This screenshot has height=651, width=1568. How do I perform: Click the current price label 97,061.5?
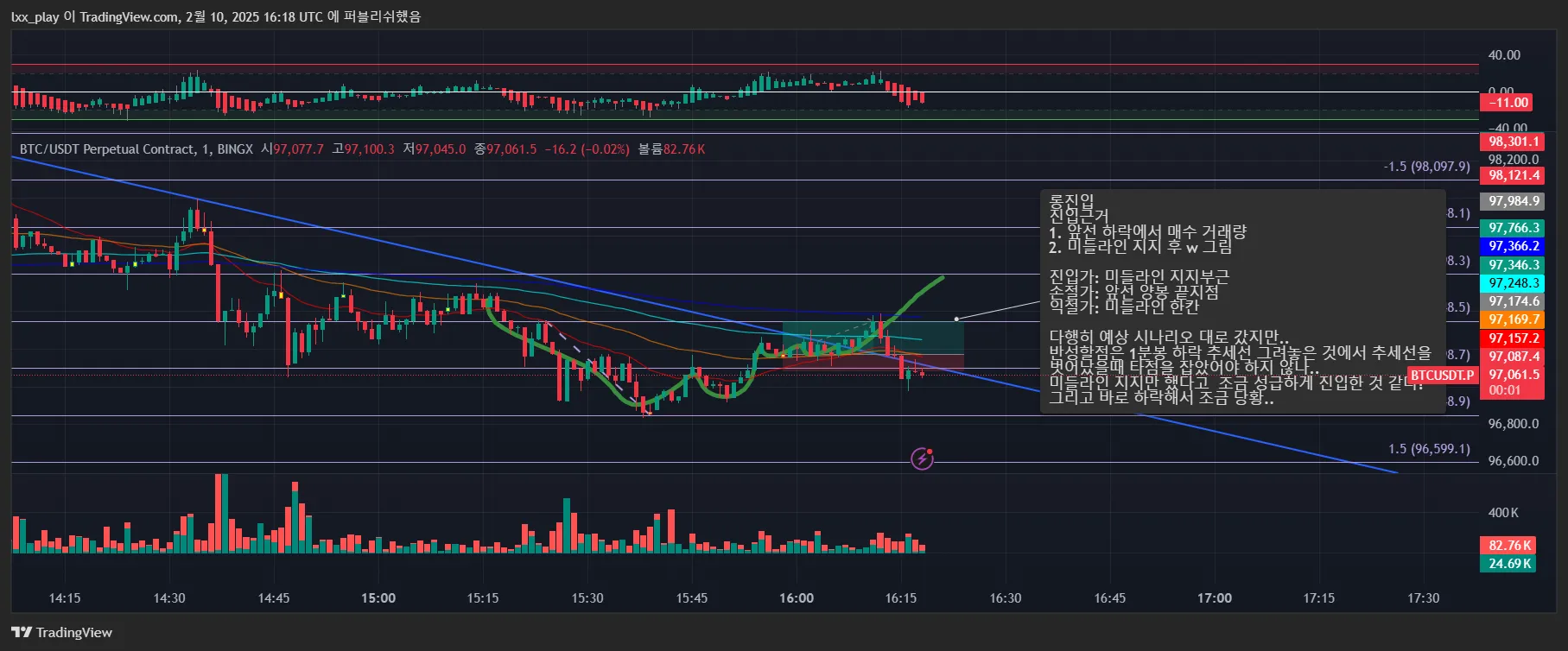tap(1514, 375)
